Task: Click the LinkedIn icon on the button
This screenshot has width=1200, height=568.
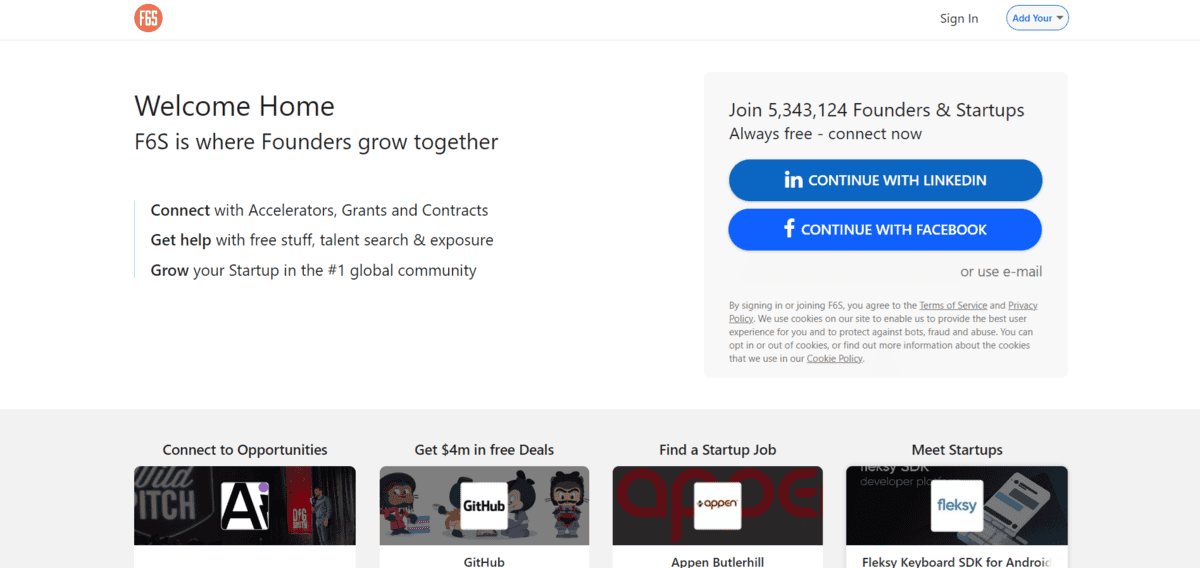Action: click(x=793, y=180)
